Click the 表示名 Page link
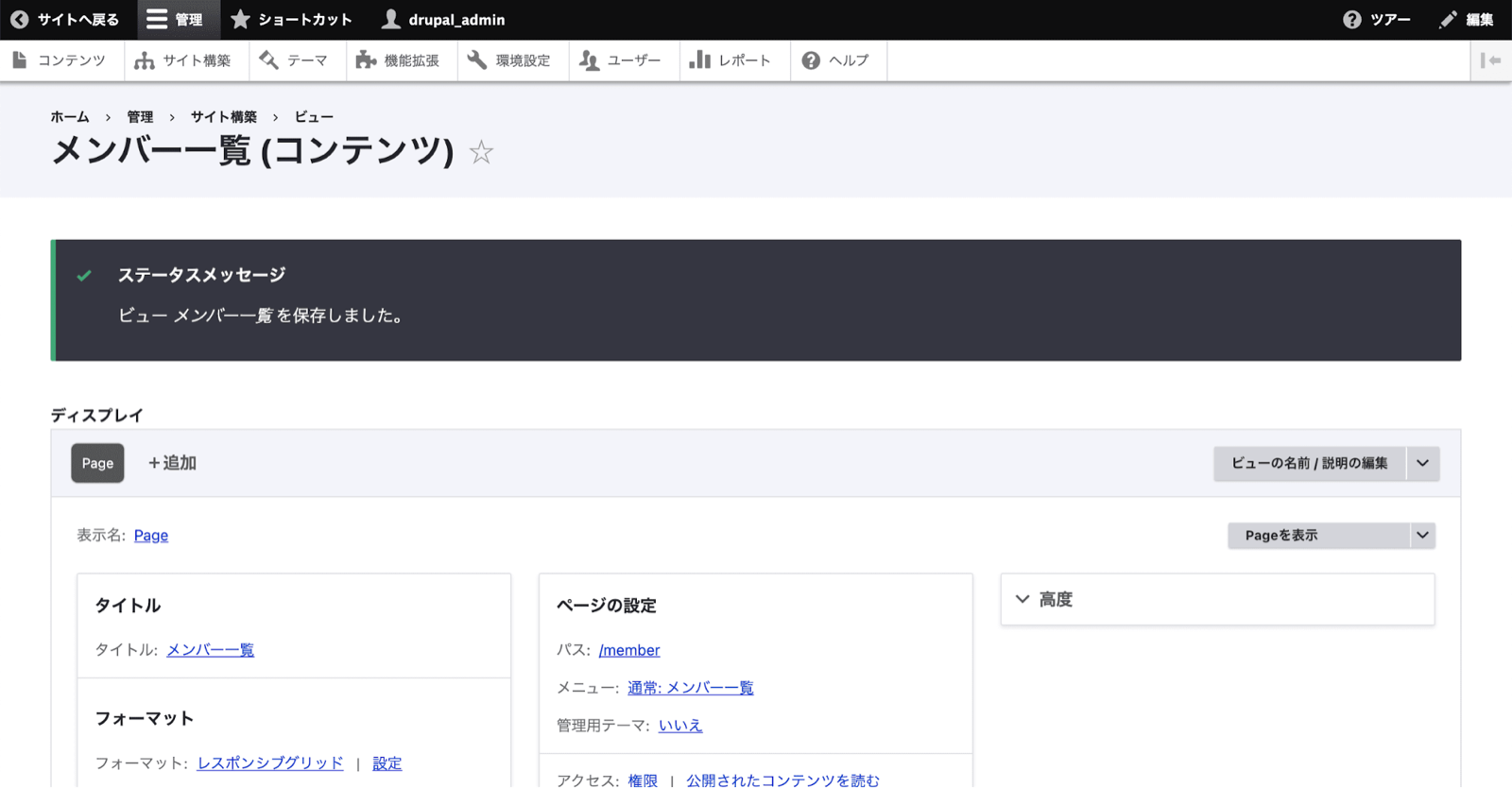Screen dimensions: 1512x788 tap(151, 536)
